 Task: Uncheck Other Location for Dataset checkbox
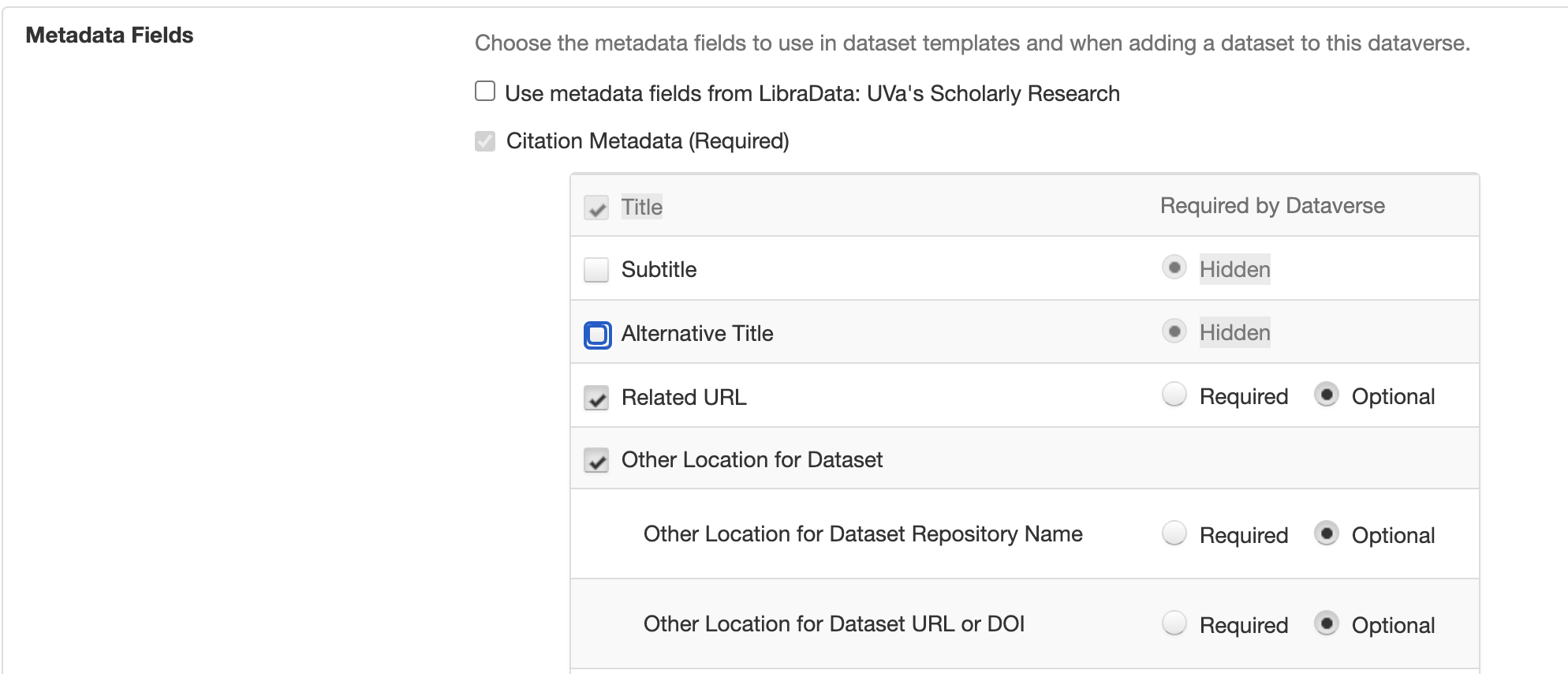(x=596, y=460)
